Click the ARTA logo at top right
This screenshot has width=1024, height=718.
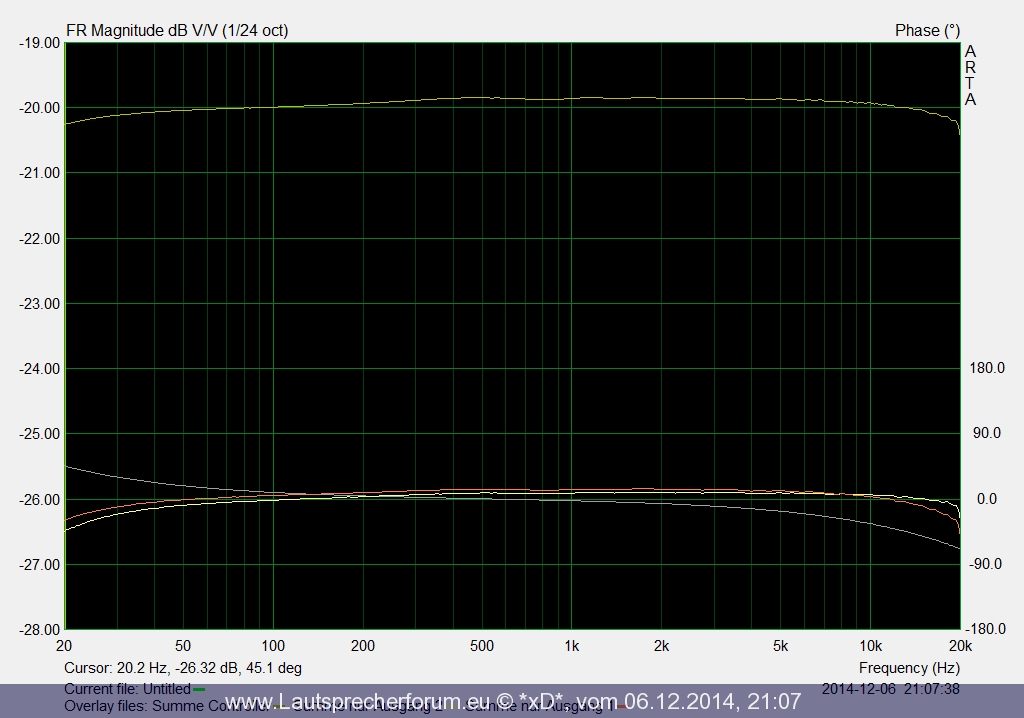tap(970, 75)
